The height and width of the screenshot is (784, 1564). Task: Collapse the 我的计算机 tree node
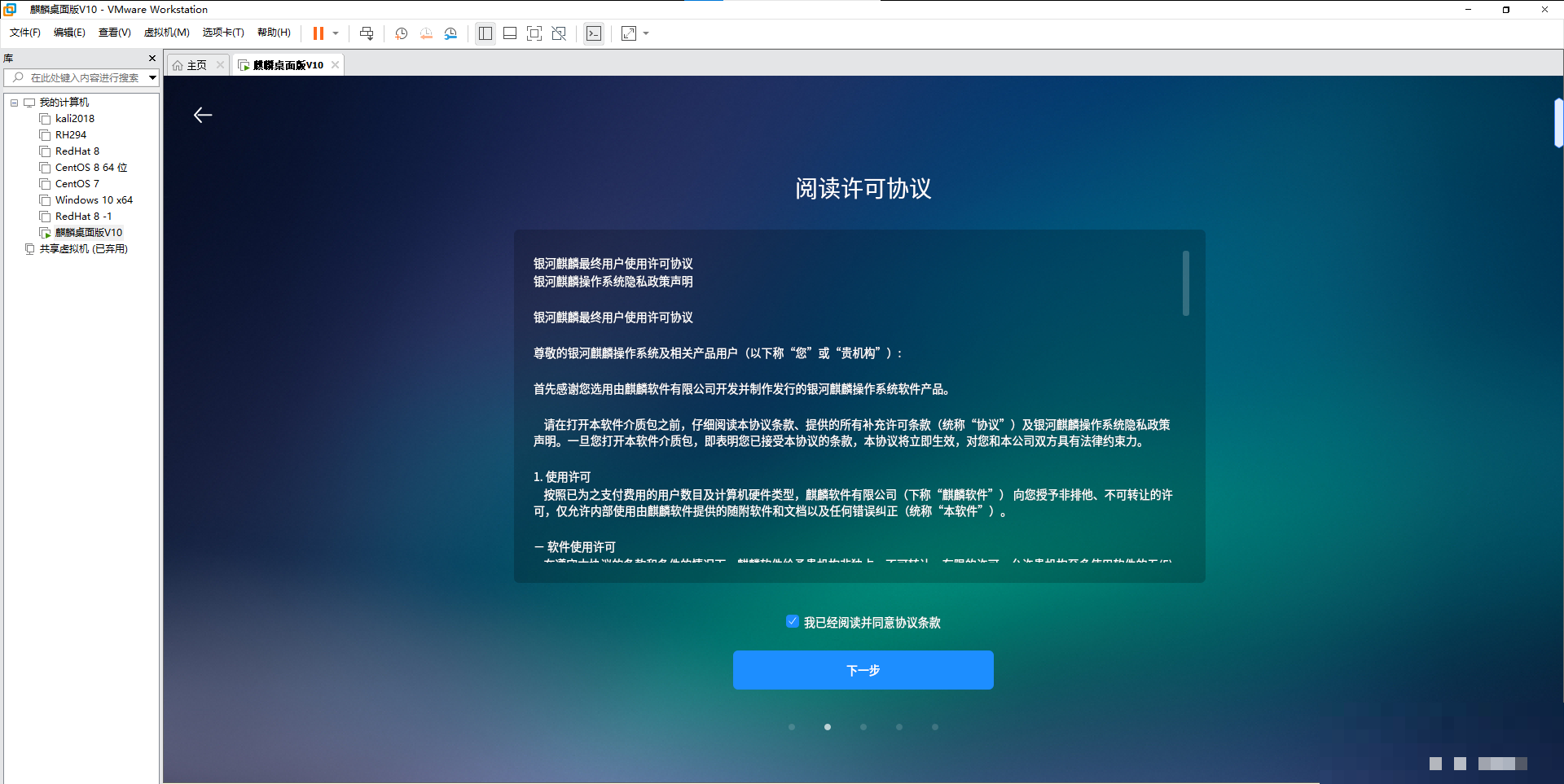pos(14,102)
